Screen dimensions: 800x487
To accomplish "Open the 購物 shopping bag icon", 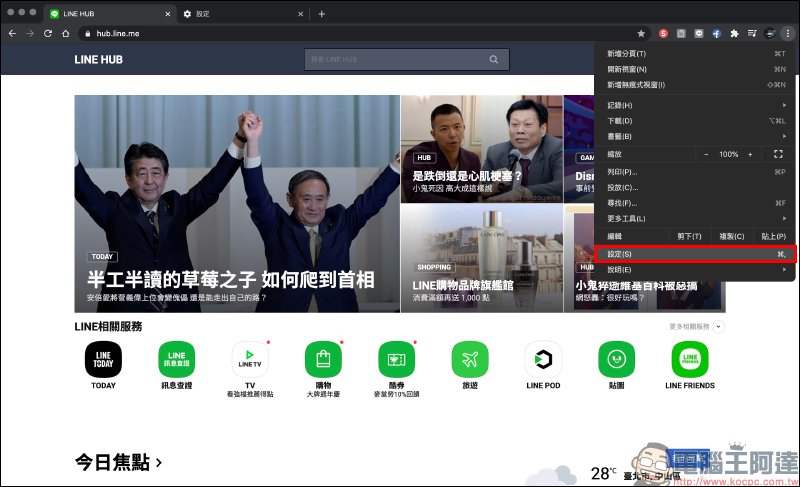I will tap(323, 360).
